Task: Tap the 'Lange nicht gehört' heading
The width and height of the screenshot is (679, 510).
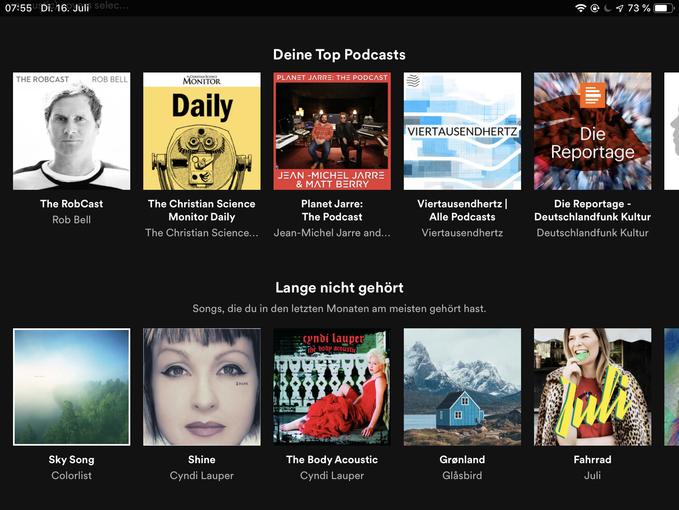Action: [340, 288]
